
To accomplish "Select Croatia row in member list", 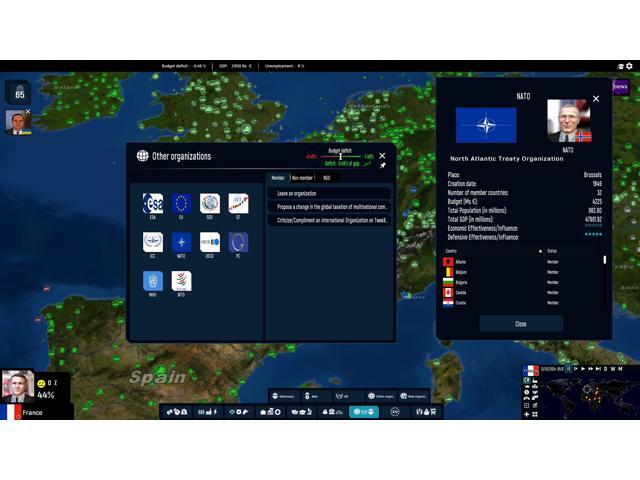I will tap(520, 303).
